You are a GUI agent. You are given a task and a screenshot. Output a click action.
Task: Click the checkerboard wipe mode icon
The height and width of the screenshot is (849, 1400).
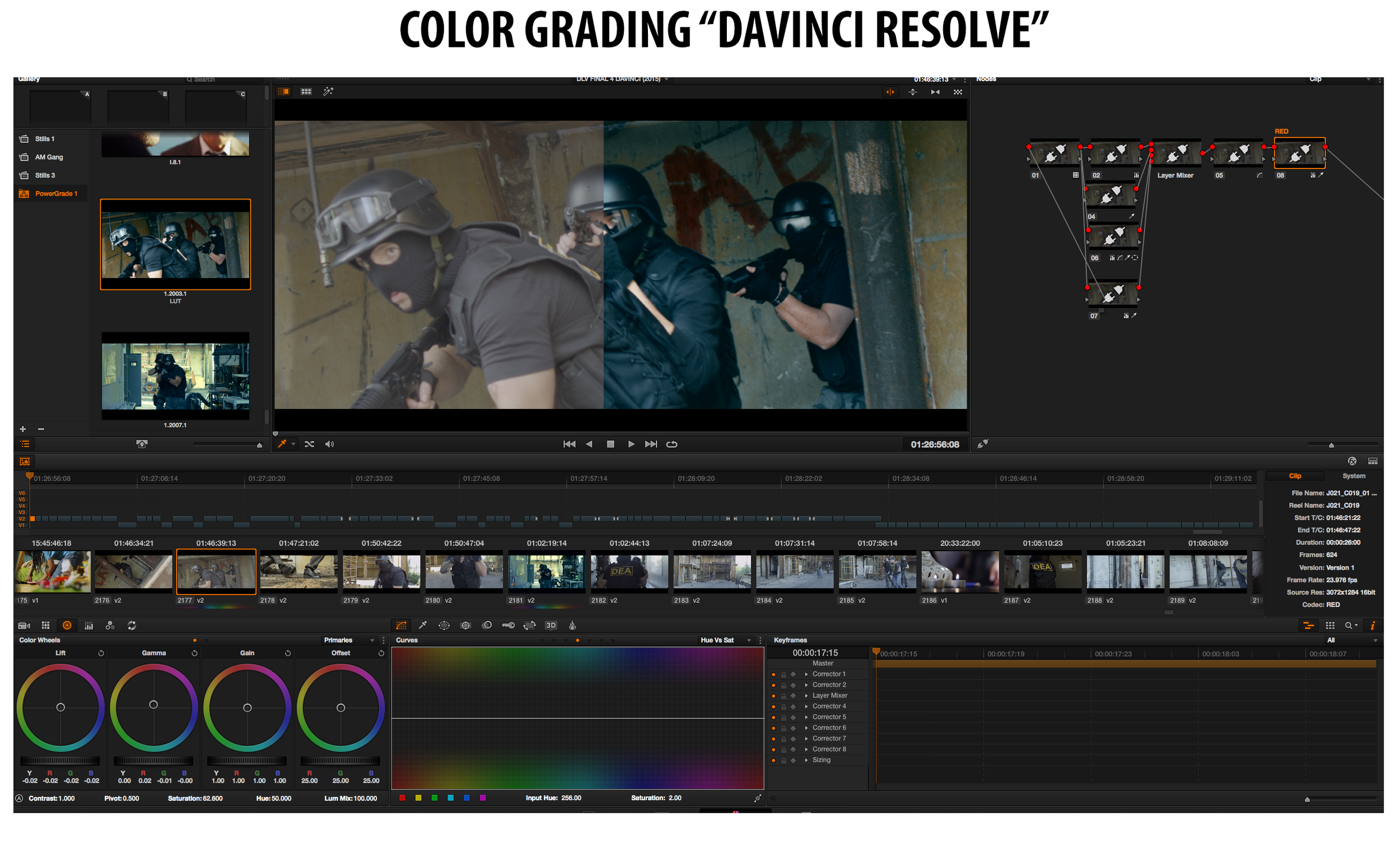pos(958,92)
